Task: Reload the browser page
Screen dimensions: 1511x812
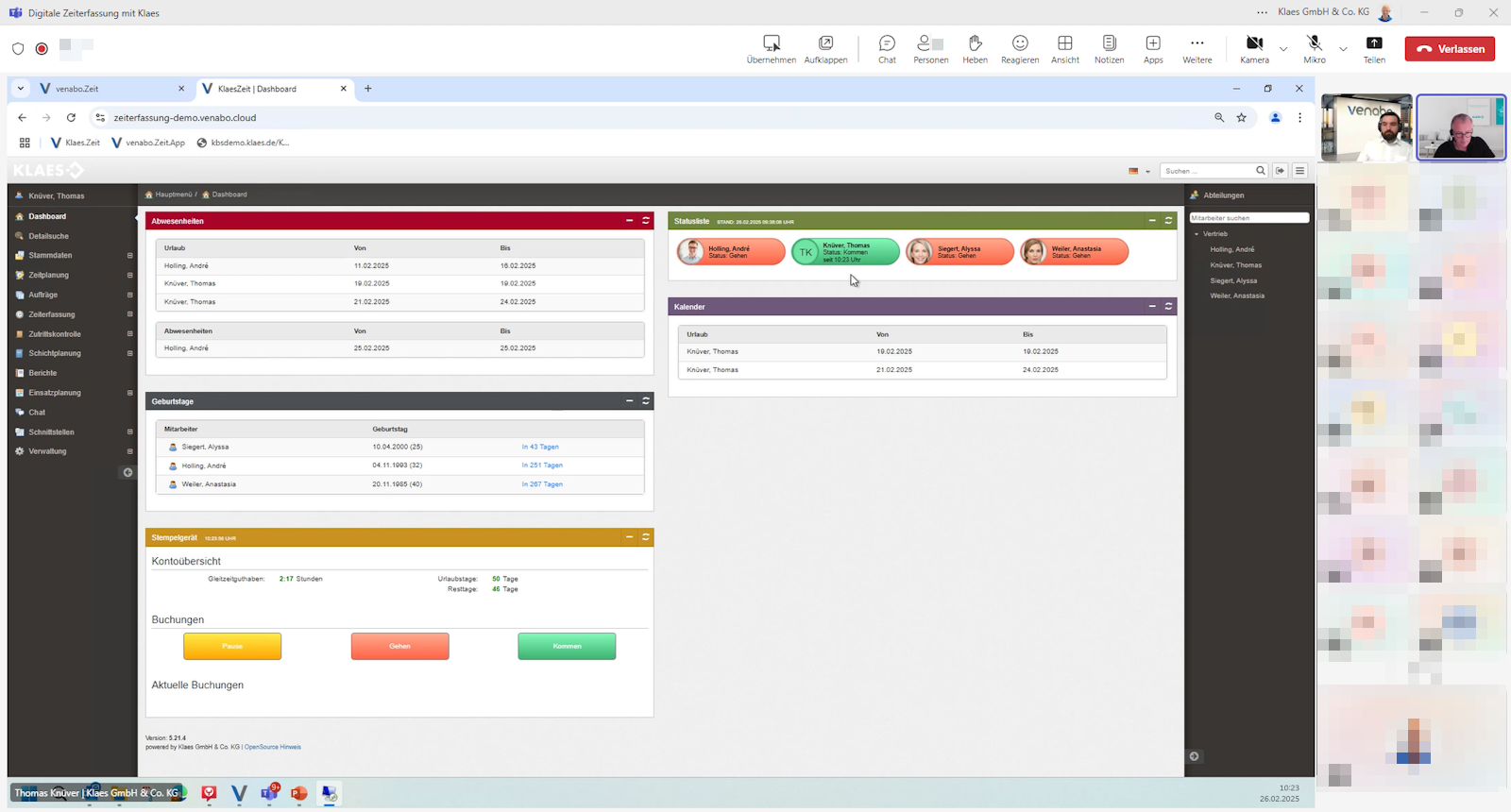Action: [71, 118]
